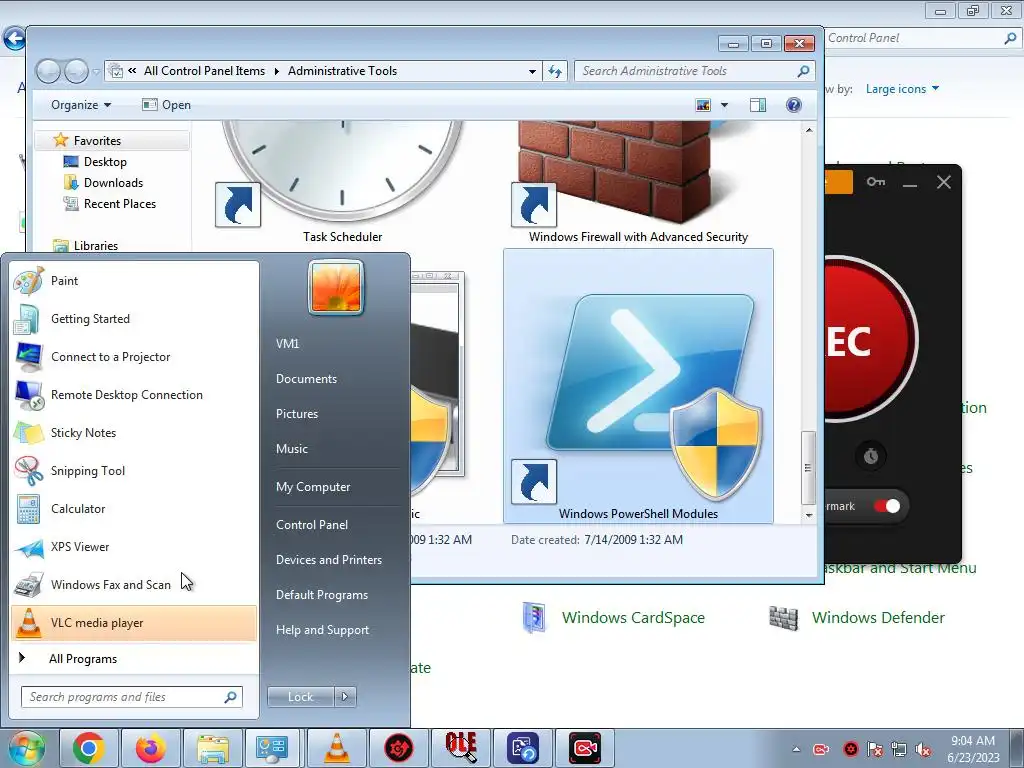Image resolution: width=1024 pixels, height=768 pixels.
Task: Click the Search Administrative Tools field
Action: tap(695, 71)
